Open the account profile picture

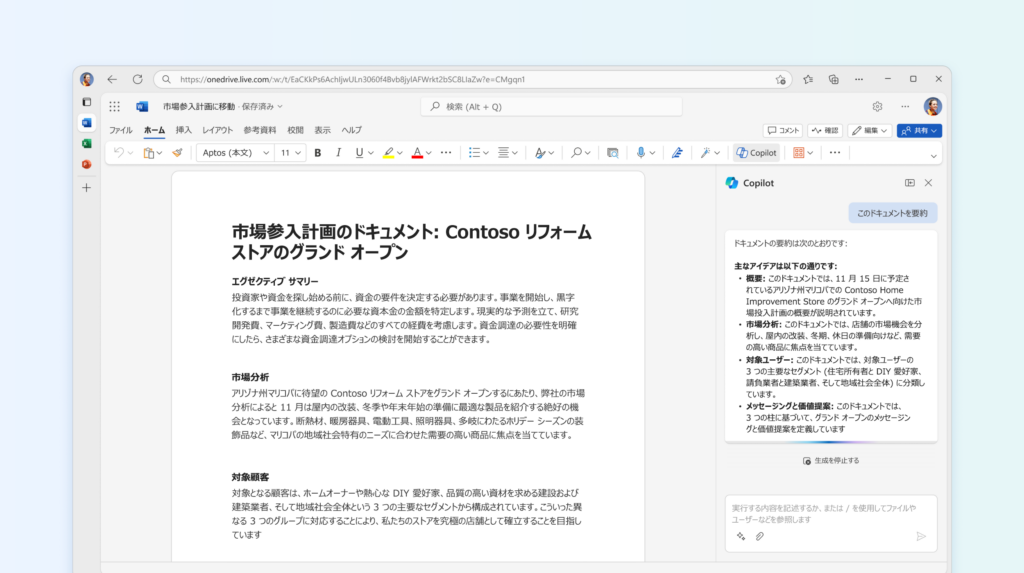click(933, 106)
